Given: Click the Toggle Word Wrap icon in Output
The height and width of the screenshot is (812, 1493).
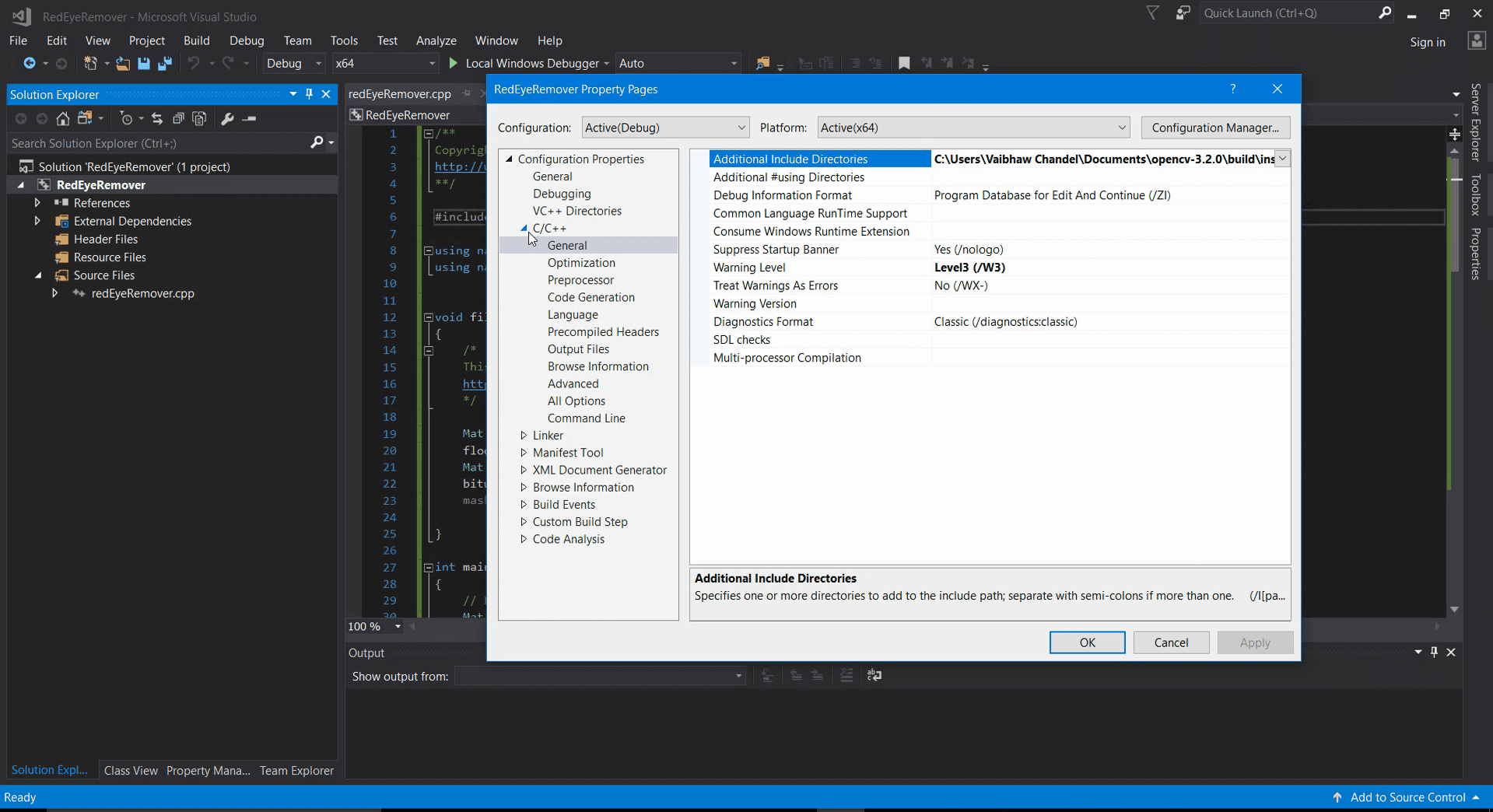Looking at the screenshot, I should [874, 675].
